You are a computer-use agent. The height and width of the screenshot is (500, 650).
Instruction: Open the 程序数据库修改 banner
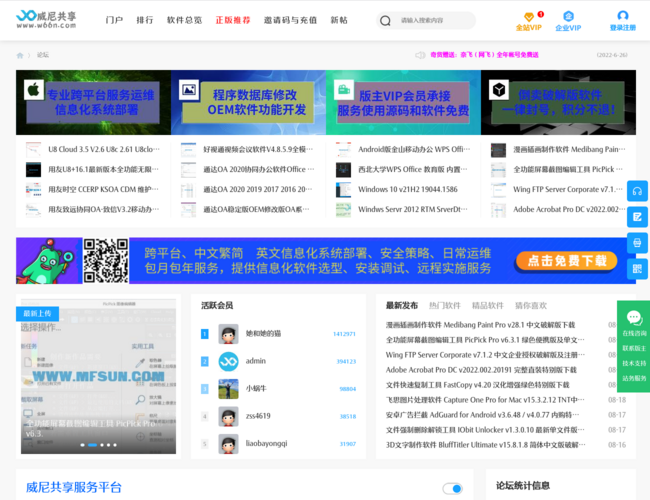tap(248, 102)
